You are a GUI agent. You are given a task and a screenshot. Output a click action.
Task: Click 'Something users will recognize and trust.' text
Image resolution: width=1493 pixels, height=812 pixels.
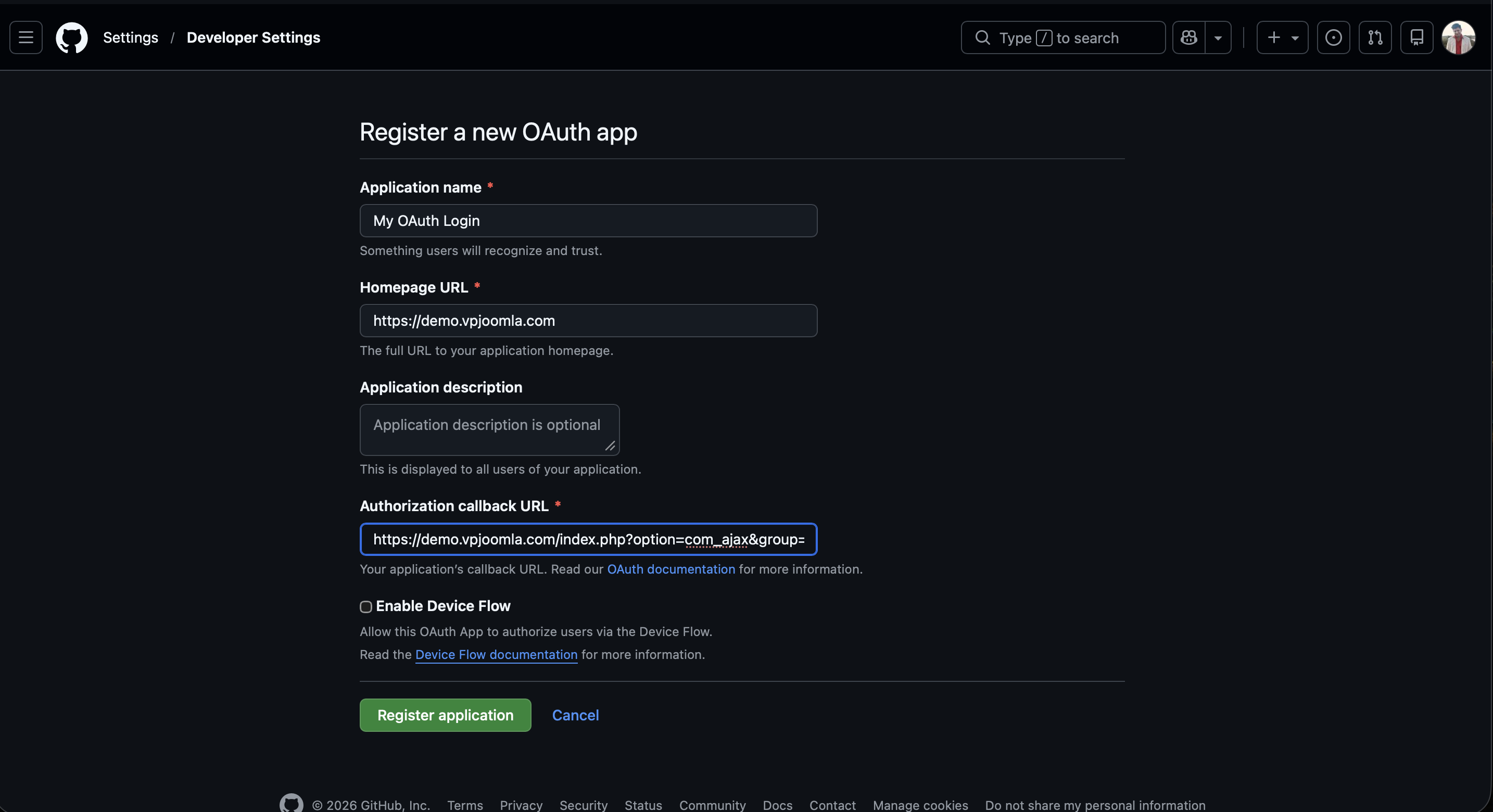481,251
